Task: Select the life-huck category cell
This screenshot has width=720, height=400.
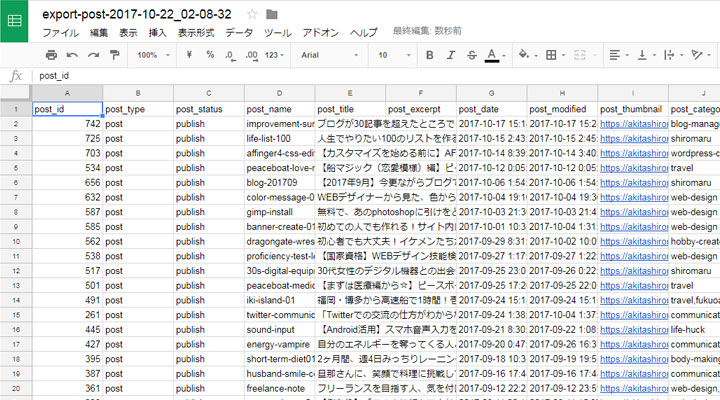Action: point(694,330)
